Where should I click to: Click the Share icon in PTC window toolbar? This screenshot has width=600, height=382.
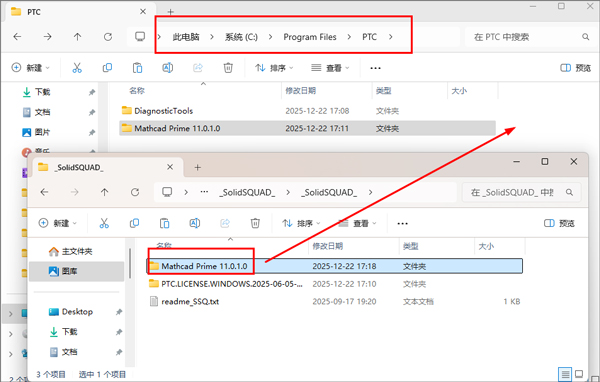tap(198, 68)
